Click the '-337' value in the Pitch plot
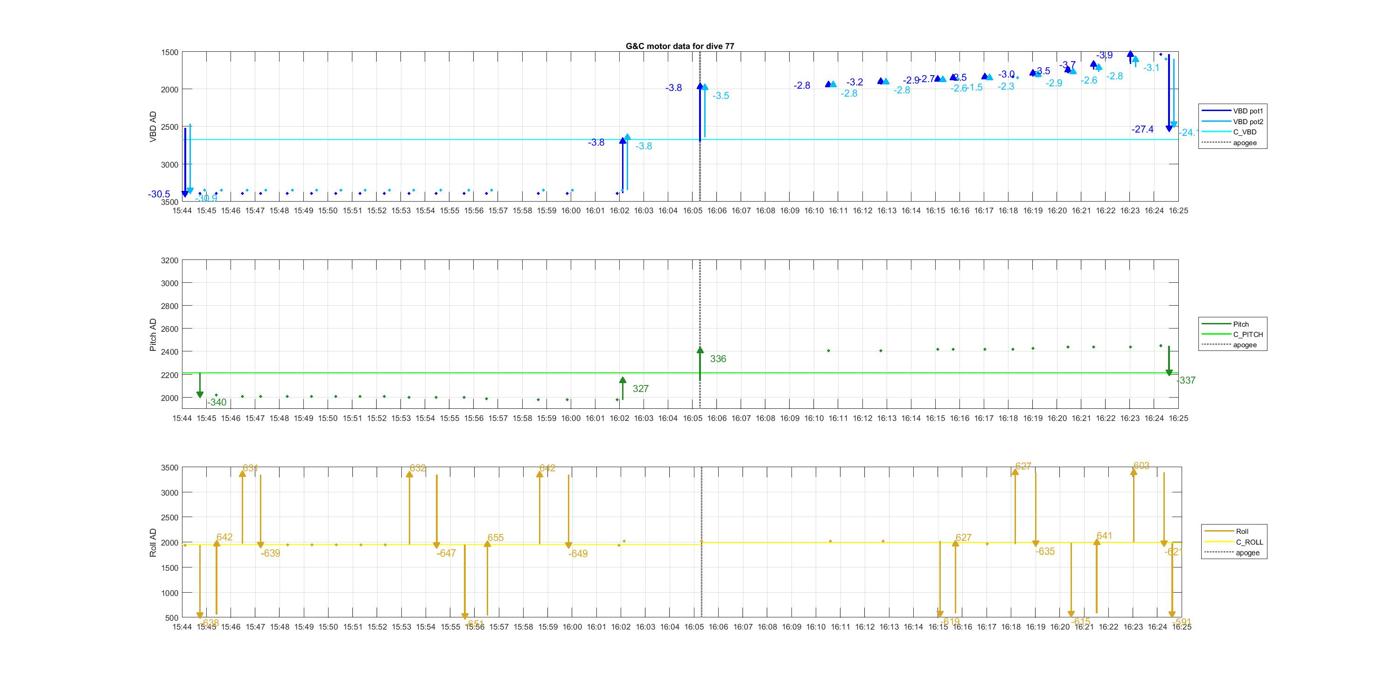This screenshot has width=1400, height=693. (1186, 380)
